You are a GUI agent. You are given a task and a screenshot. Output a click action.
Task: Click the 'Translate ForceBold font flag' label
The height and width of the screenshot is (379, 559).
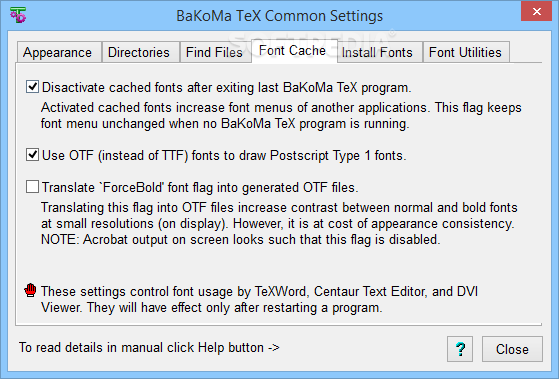pyautogui.click(x=200, y=187)
